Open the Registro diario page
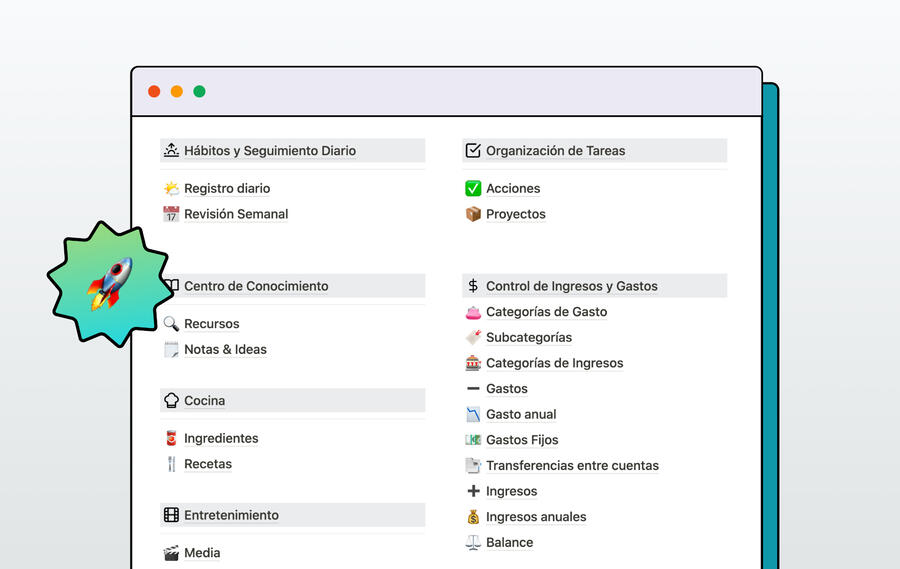 [x=227, y=188]
